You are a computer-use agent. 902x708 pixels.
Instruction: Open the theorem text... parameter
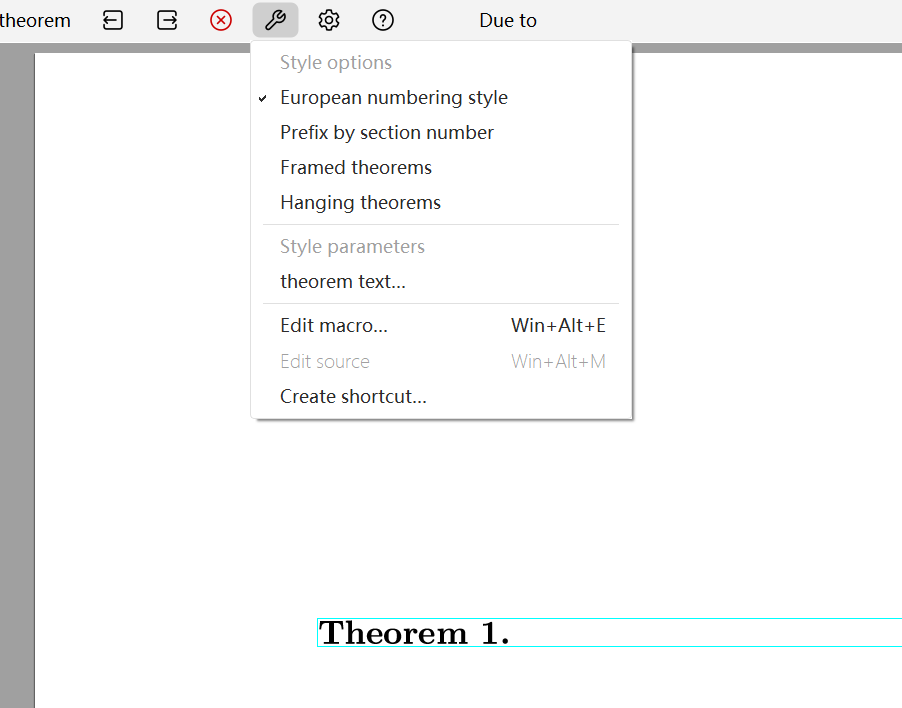coord(343,282)
